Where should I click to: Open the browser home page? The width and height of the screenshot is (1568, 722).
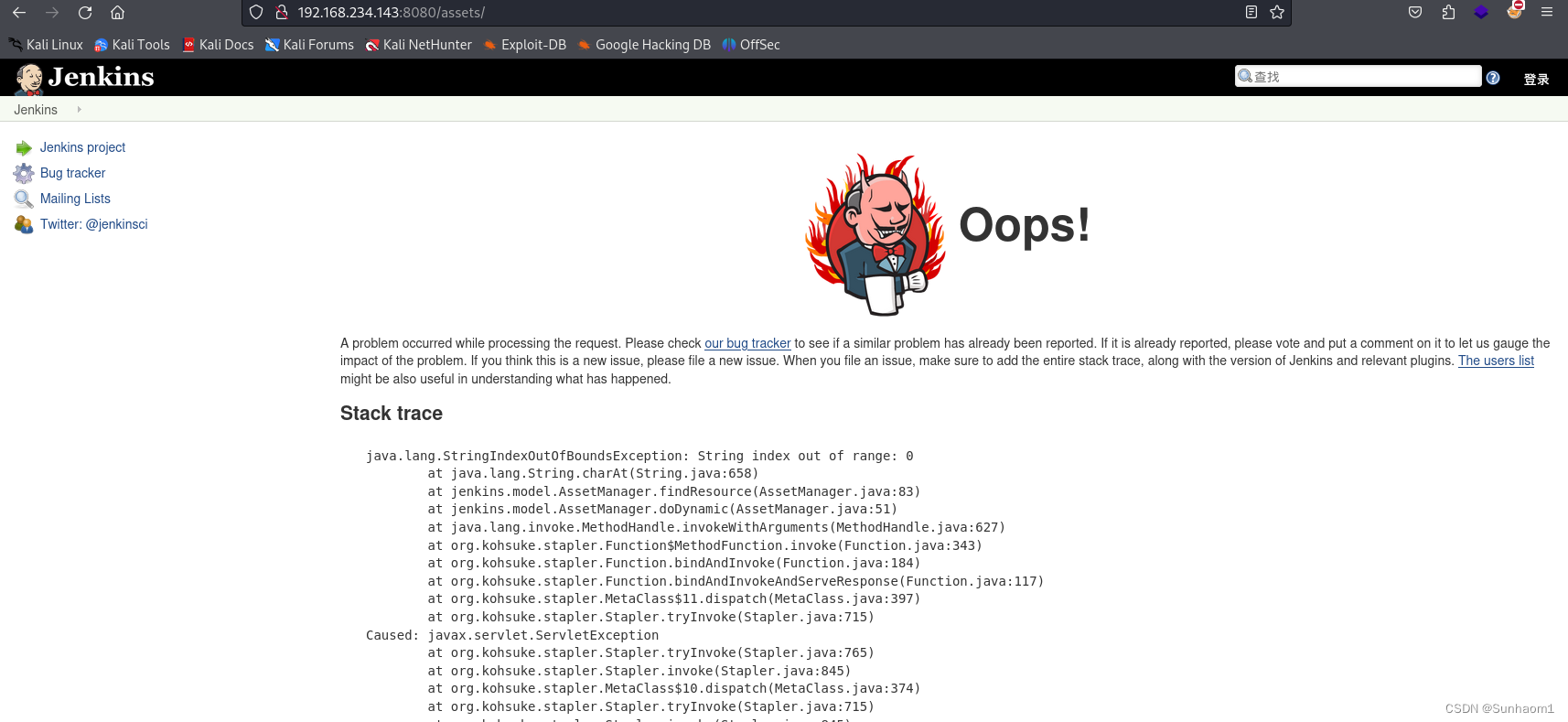(x=117, y=13)
